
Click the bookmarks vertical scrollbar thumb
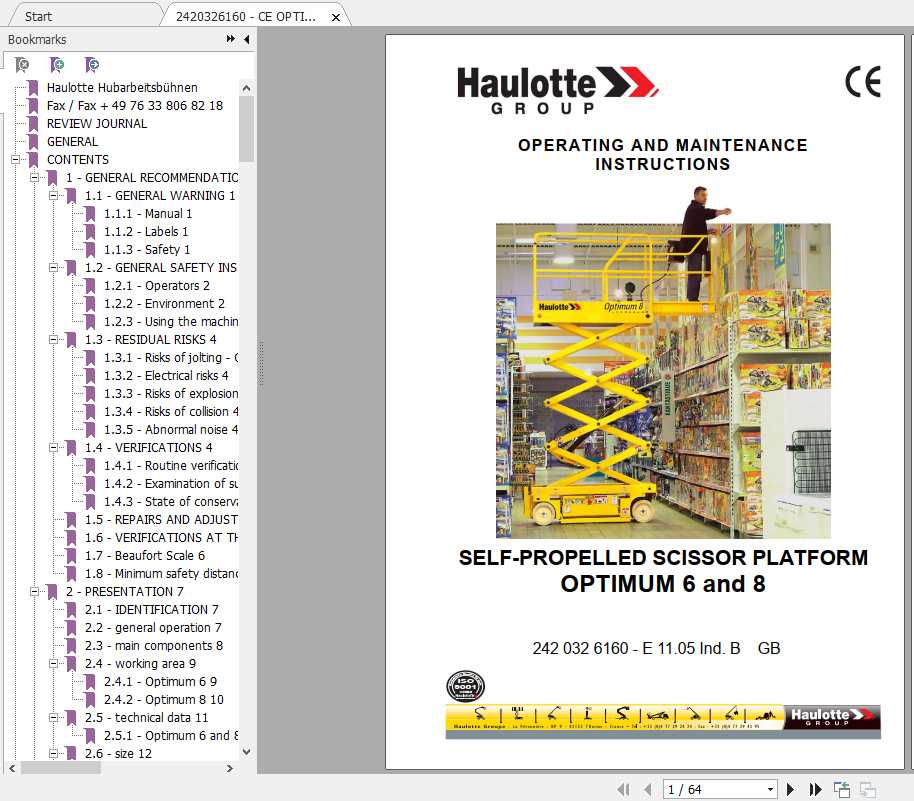tap(247, 129)
